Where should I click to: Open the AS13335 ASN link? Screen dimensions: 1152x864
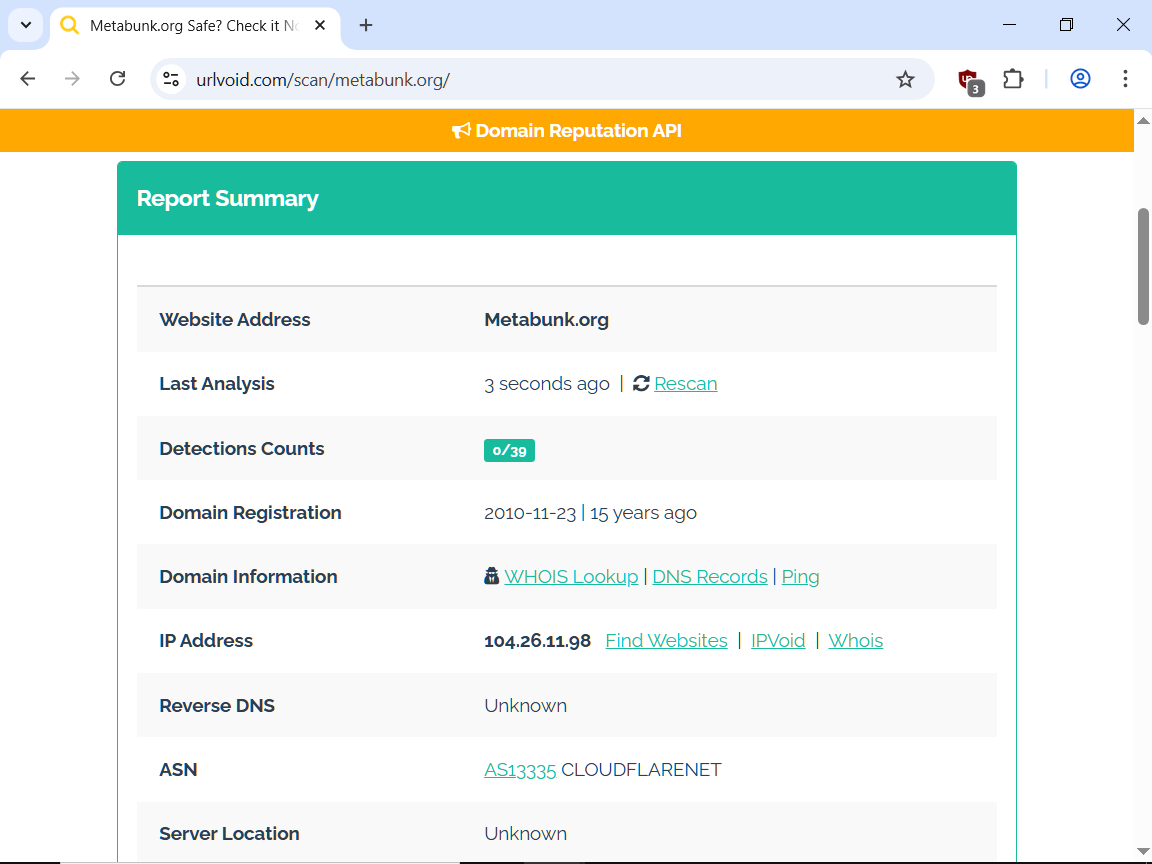pos(520,770)
